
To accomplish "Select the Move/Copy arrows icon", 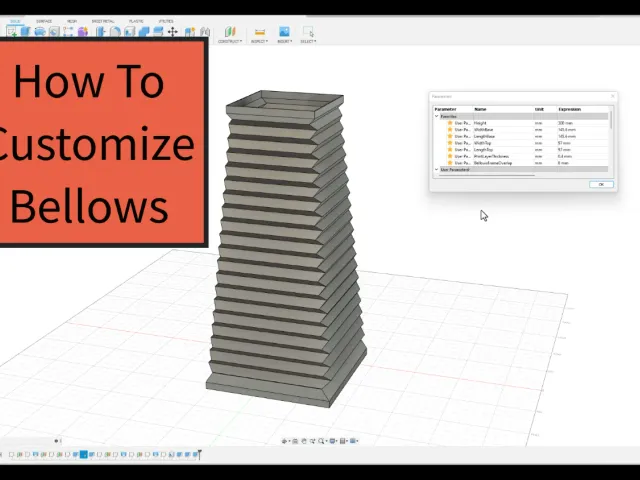I will 173,31.
